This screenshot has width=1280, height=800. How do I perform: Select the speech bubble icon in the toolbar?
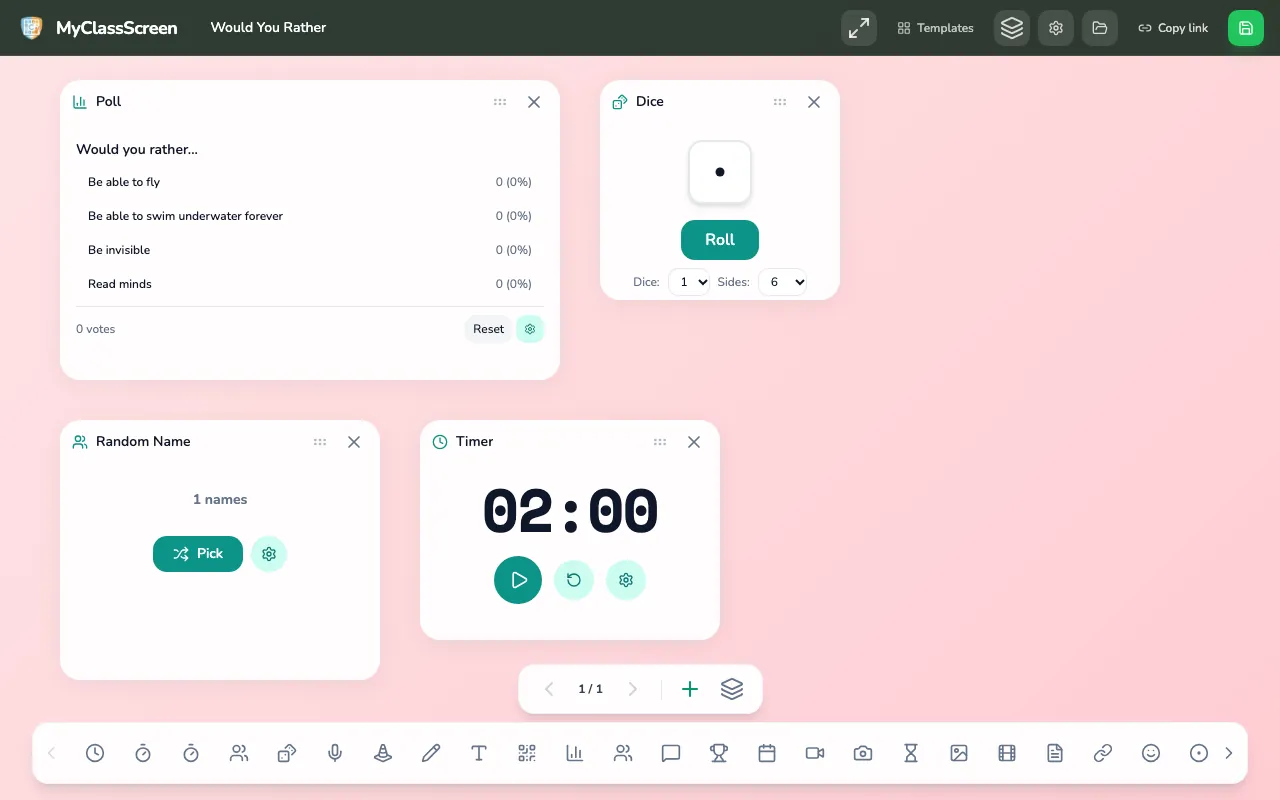point(671,753)
